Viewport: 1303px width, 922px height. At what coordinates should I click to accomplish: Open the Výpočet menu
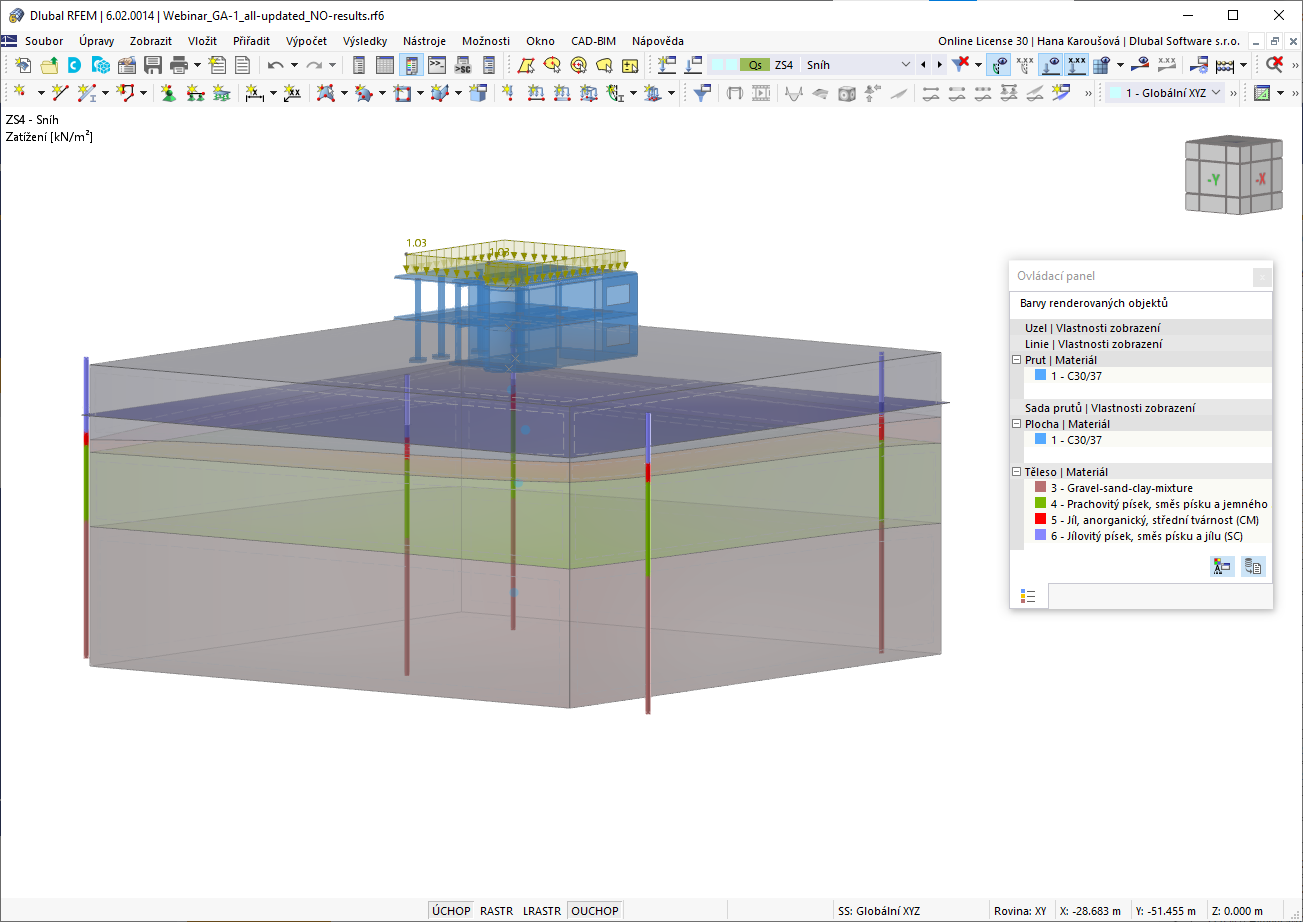click(x=306, y=41)
